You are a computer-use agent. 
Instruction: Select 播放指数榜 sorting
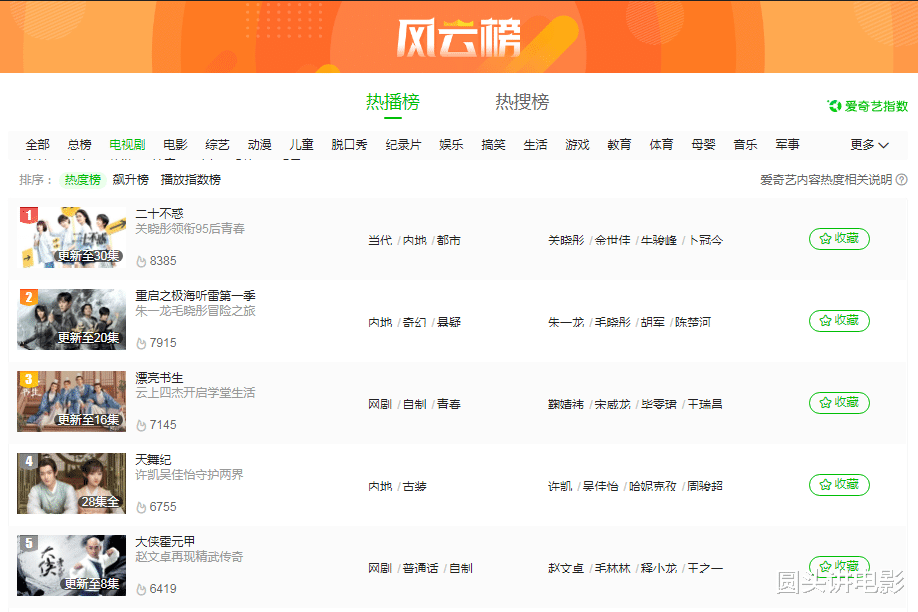coord(188,179)
